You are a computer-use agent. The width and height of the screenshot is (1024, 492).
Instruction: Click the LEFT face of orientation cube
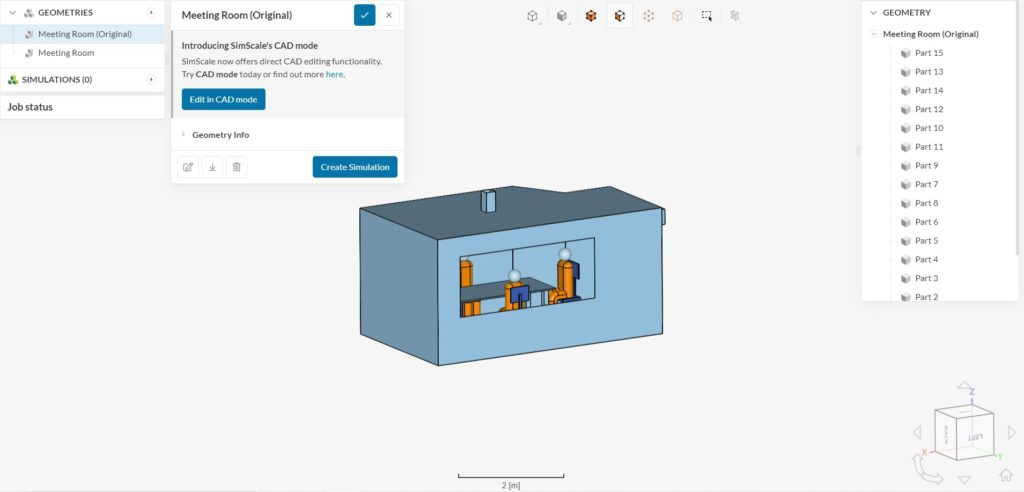coord(974,436)
